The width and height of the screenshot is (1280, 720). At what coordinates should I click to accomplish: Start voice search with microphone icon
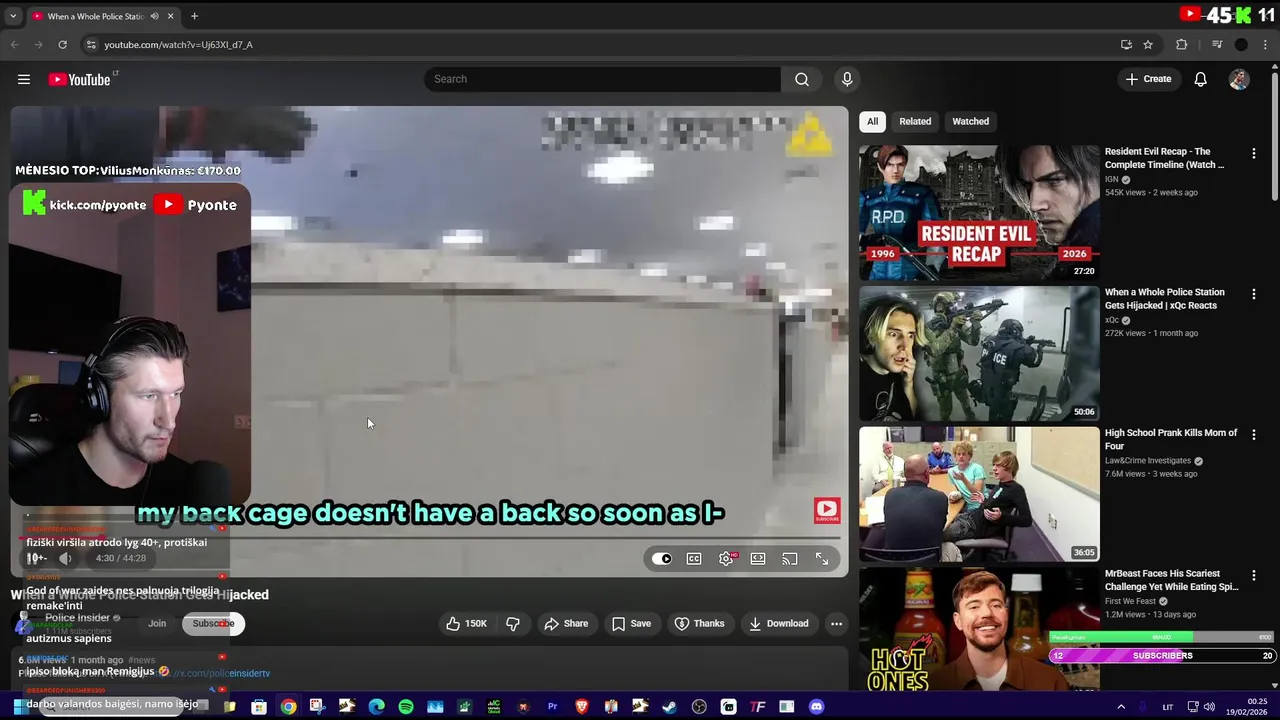pos(847,79)
